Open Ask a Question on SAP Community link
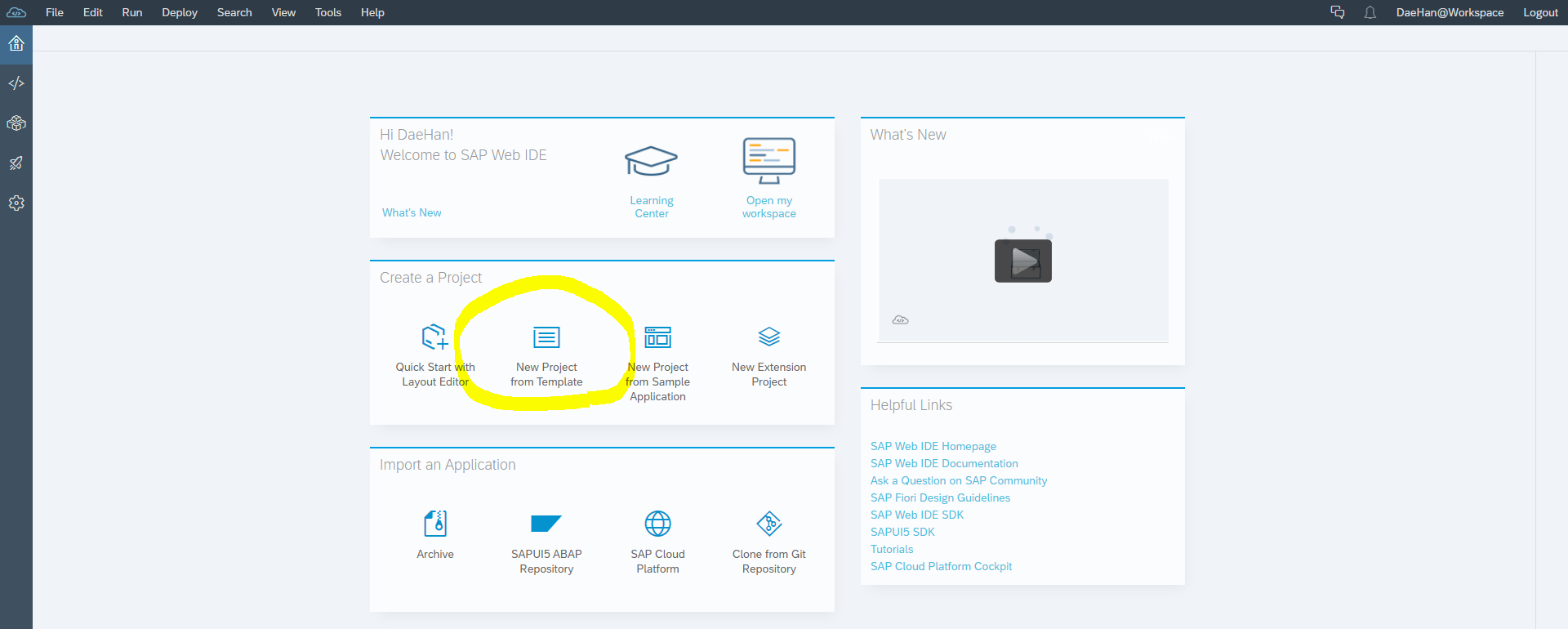Viewport: 1568px width, 629px height. pyautogui.click(x=959, y=480)
